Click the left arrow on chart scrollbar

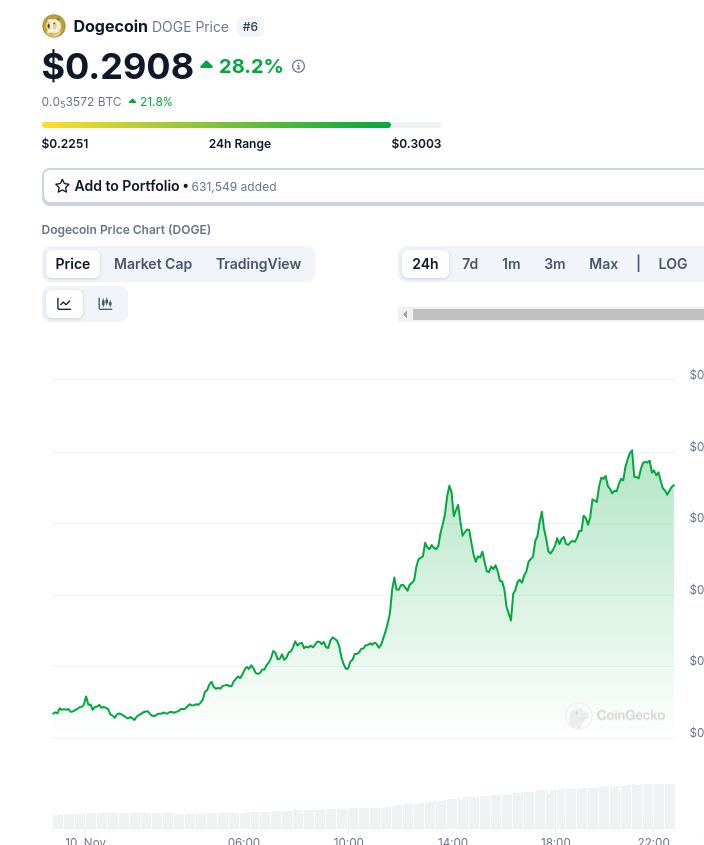click(x=405, y=315)
